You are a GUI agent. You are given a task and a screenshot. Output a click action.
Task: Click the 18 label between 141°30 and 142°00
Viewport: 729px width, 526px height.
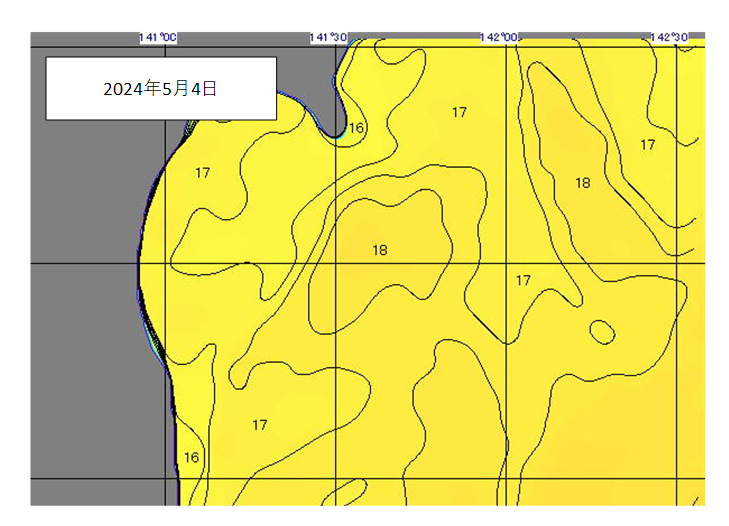(380, 250)
